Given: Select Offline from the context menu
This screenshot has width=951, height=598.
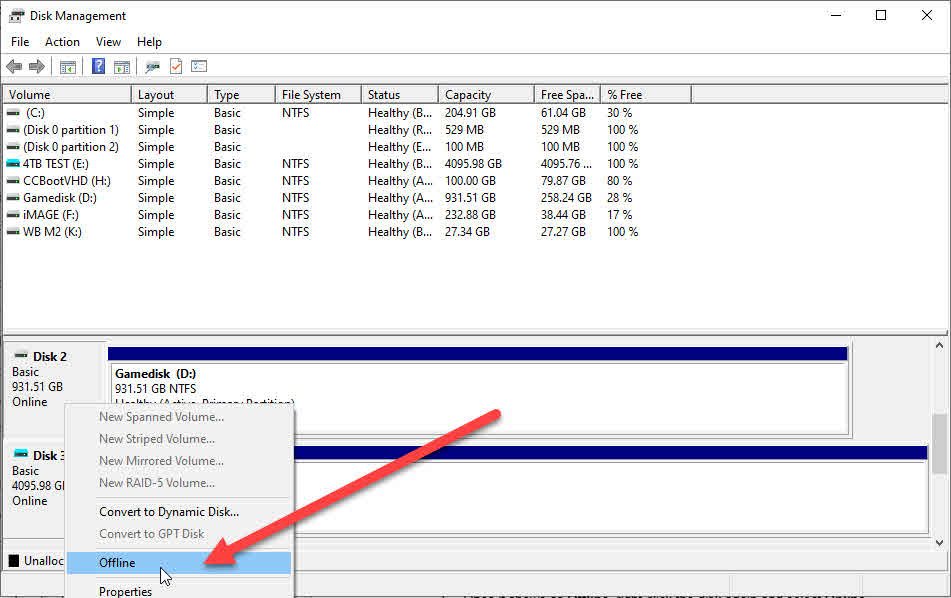Looking at the screenshot, I should (x=117, y=563).
